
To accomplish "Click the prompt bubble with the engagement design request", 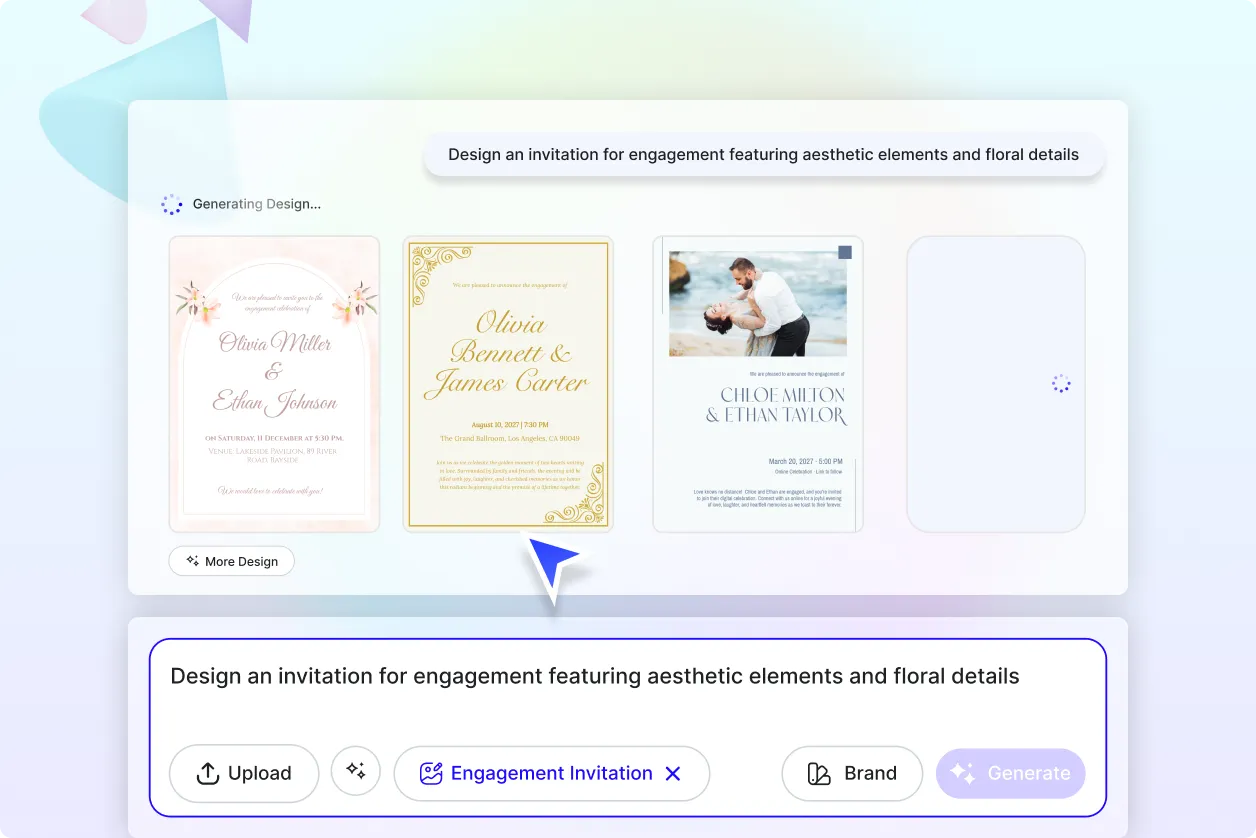I will tap(765, 154).
